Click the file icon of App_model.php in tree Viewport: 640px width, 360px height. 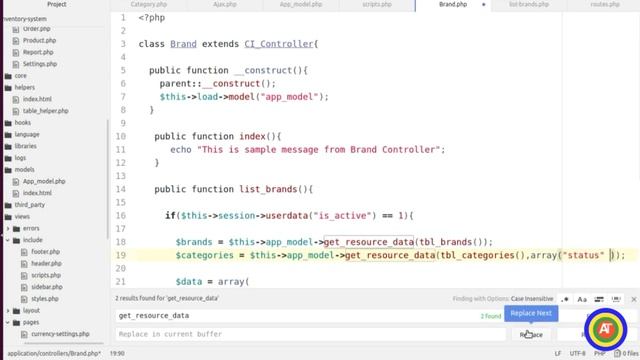point(16,182)
